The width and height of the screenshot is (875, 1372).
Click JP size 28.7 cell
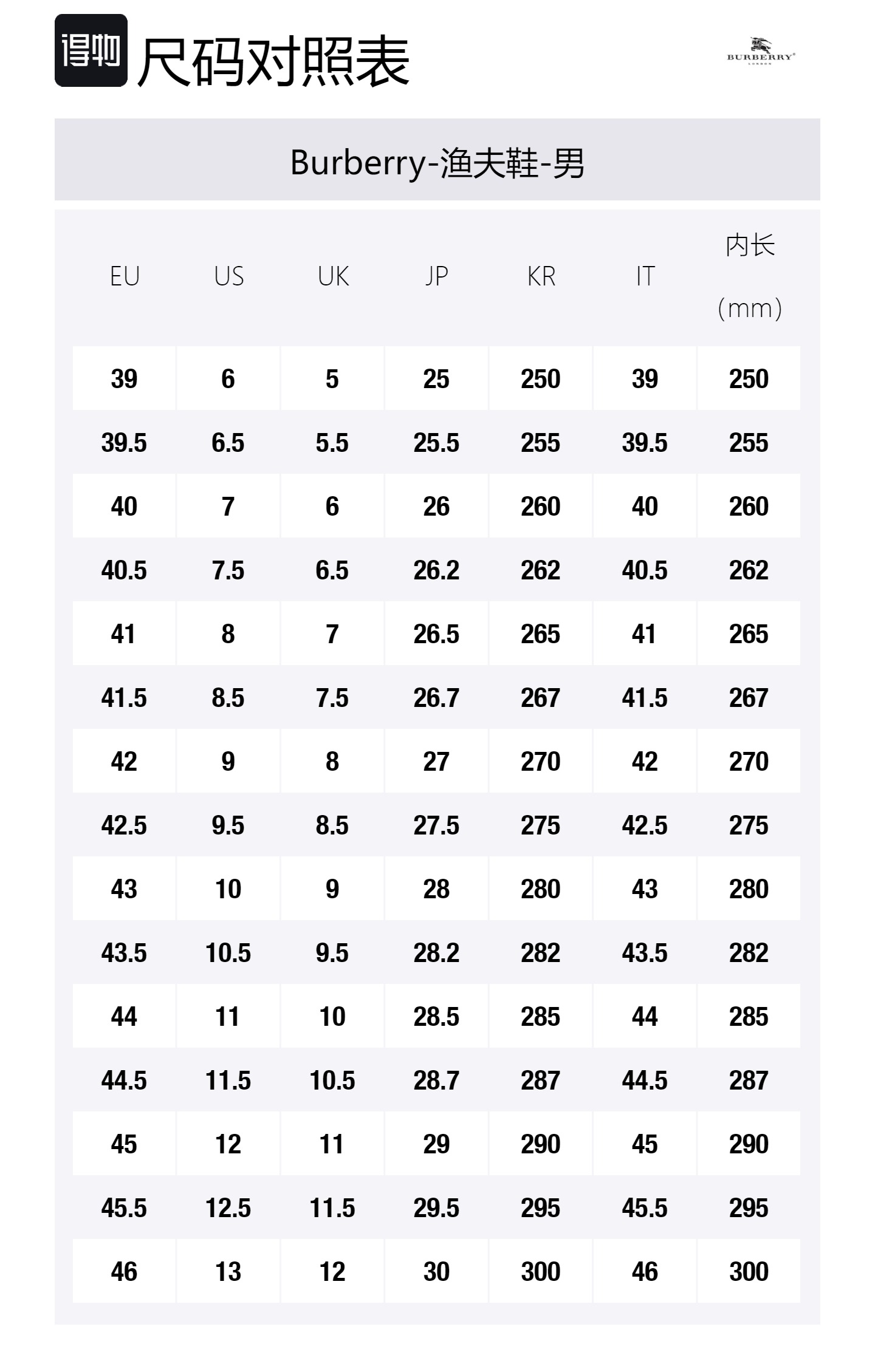436,1080
